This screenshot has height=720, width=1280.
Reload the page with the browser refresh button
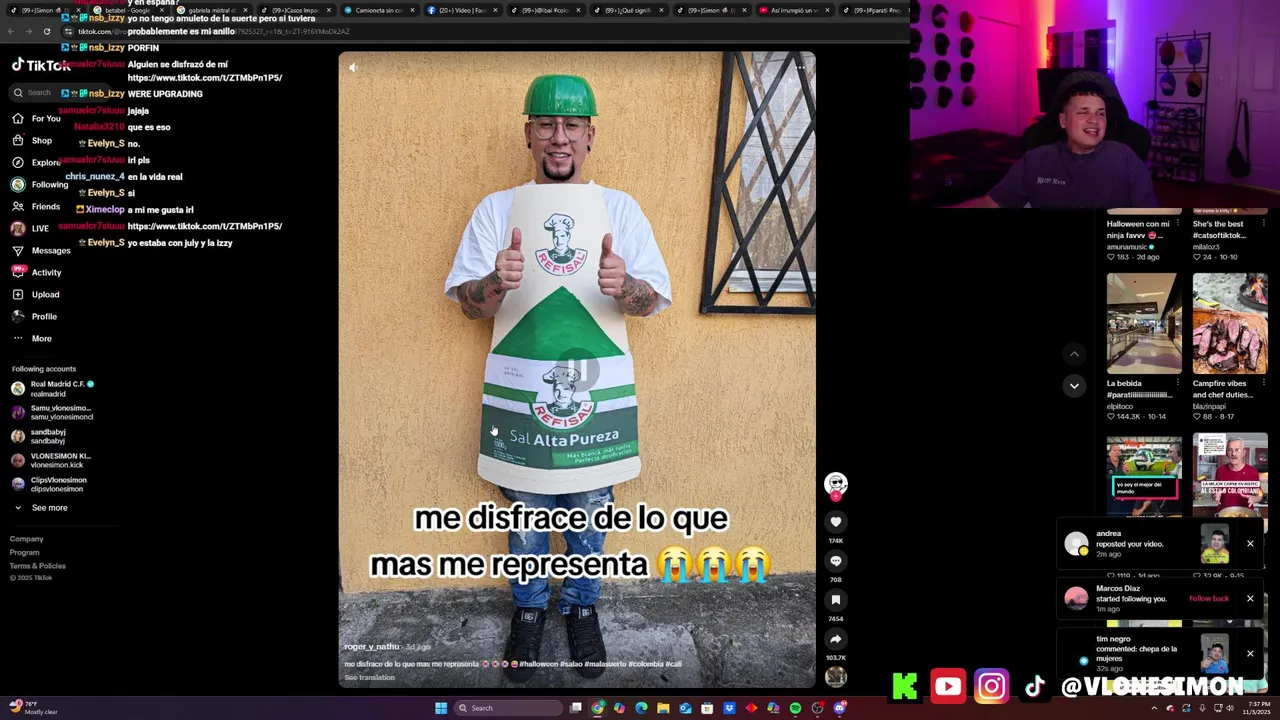tap(47, 32)
